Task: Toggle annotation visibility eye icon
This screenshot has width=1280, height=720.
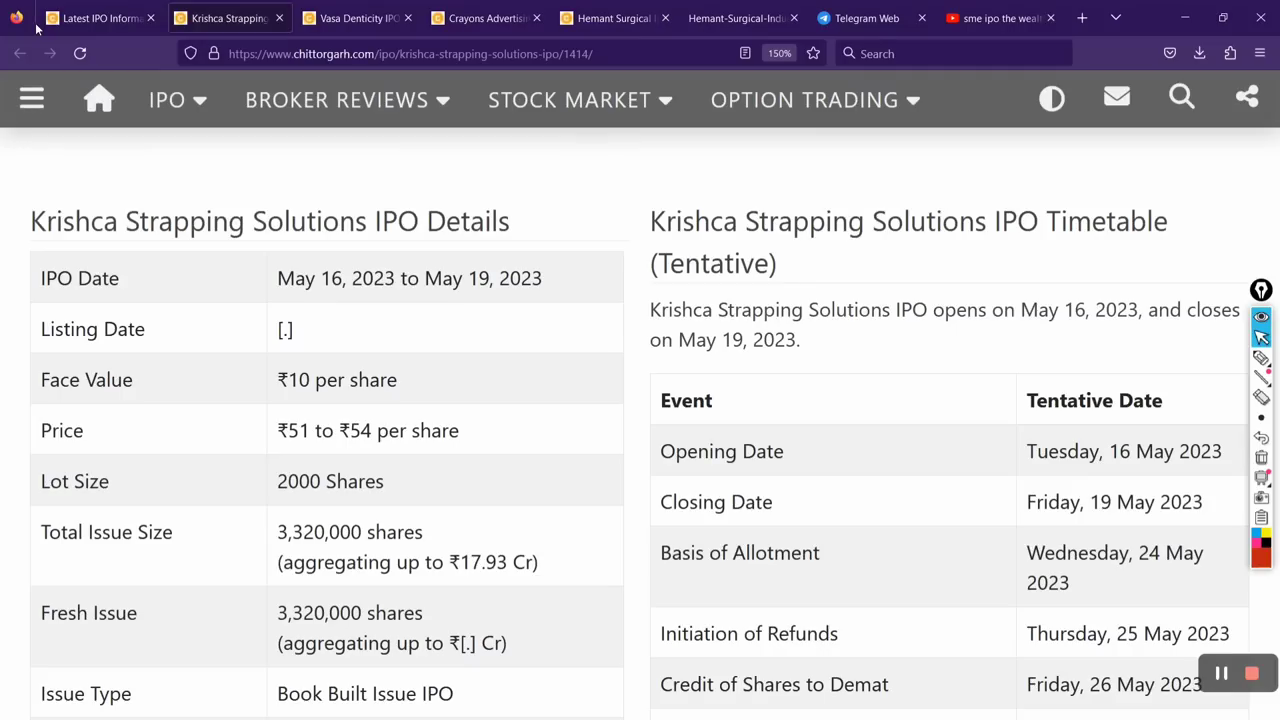Action: click(1261, 316)
